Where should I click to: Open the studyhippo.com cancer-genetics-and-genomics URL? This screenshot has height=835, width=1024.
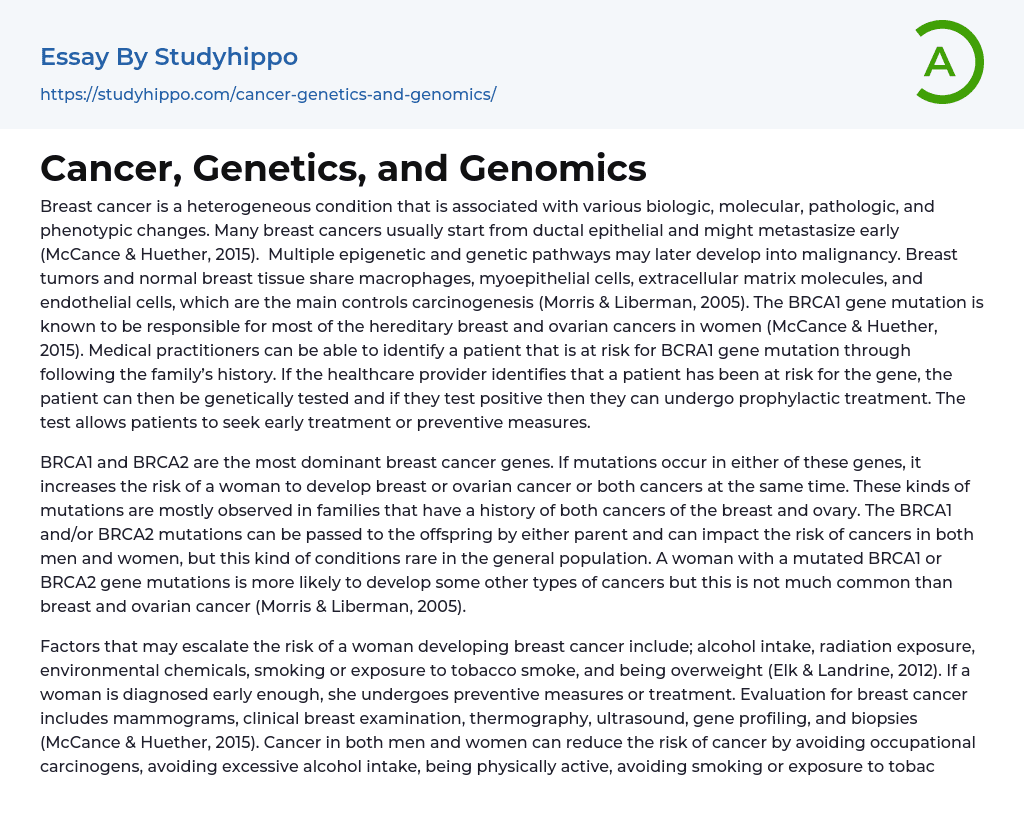click(x=268, y=94)
